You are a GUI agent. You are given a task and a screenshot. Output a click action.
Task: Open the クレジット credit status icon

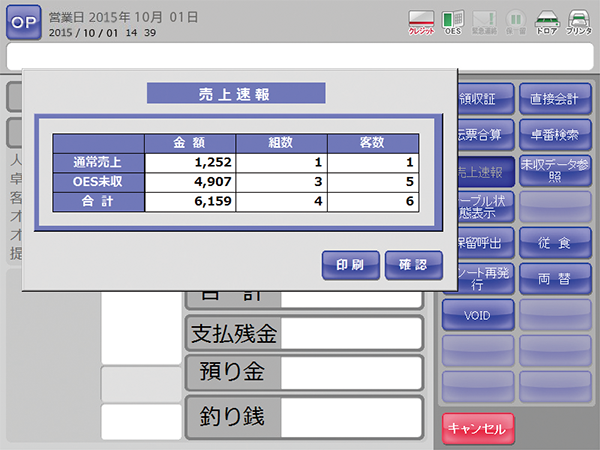pyautogui.click(x=421, y=23)
